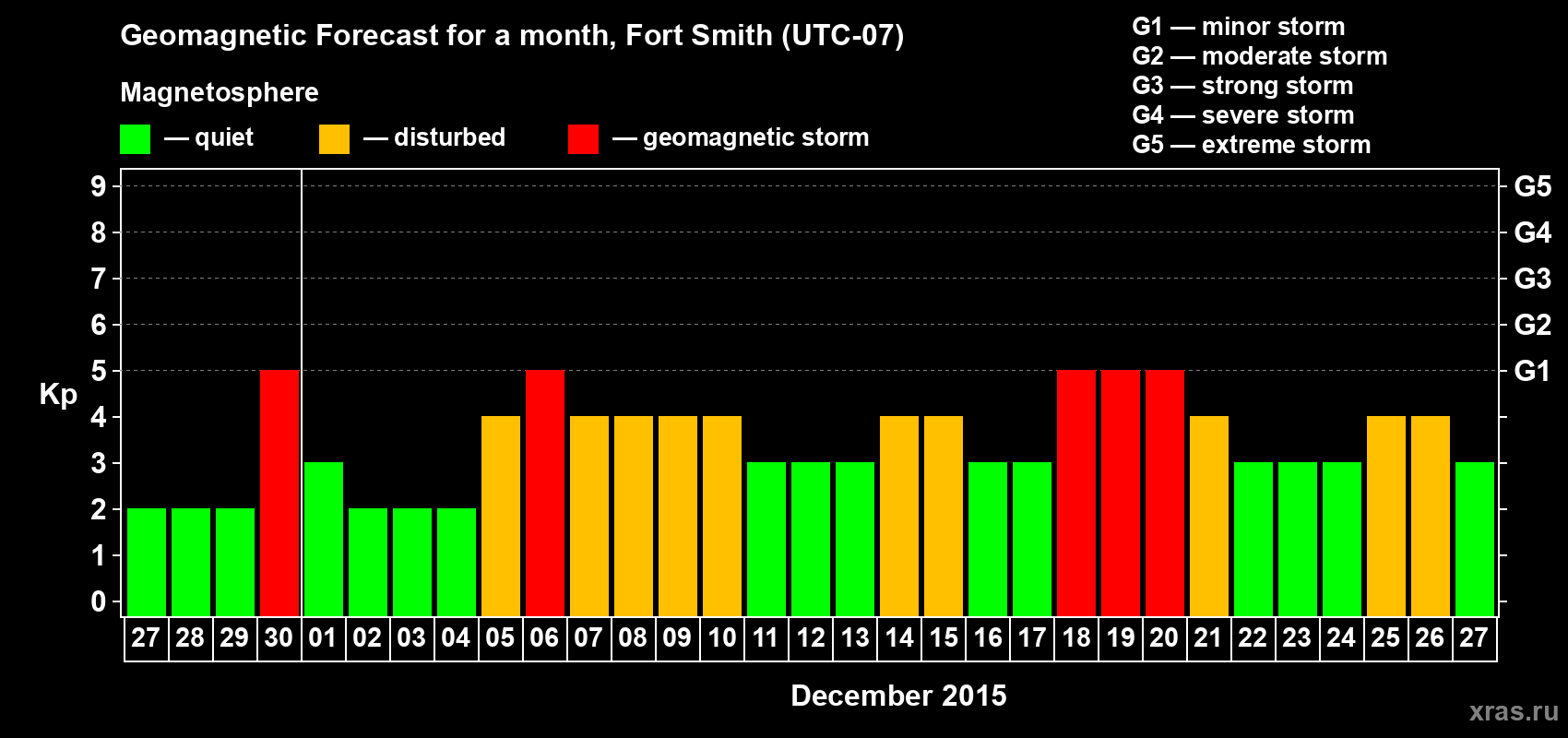Select the red bar above date 30
Viewport: 1568px width, 738px height.
[x=279, y=493]
